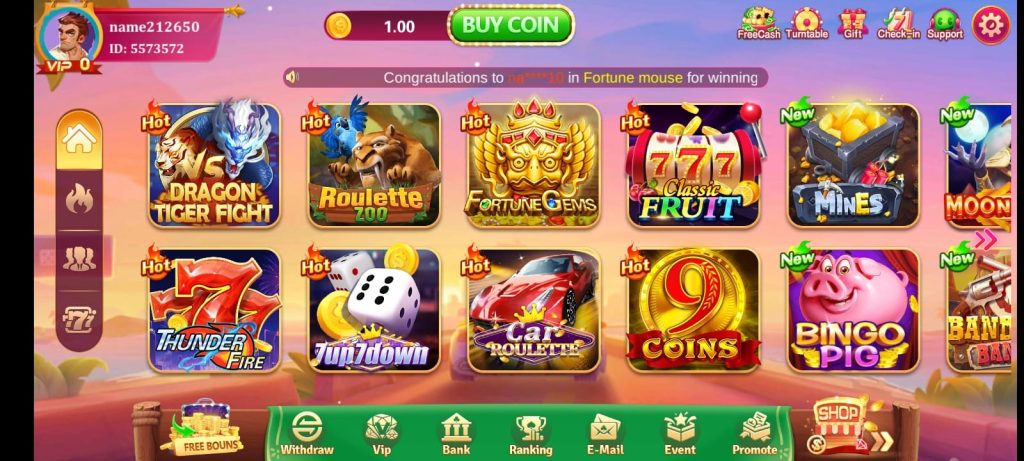Open the Bank icon in bottom bar
The image size is (1024, 461).
(456, 434)
